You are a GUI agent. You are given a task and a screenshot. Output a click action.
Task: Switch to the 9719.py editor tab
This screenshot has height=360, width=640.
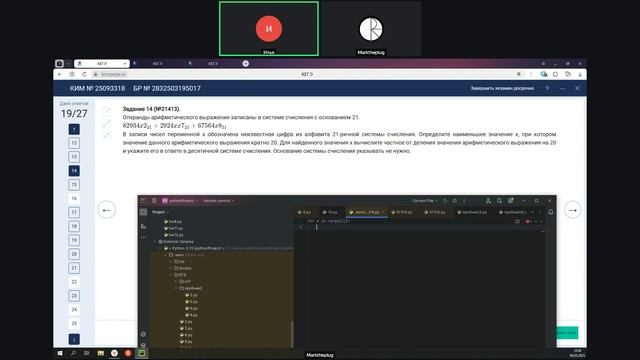coord(402,212)
